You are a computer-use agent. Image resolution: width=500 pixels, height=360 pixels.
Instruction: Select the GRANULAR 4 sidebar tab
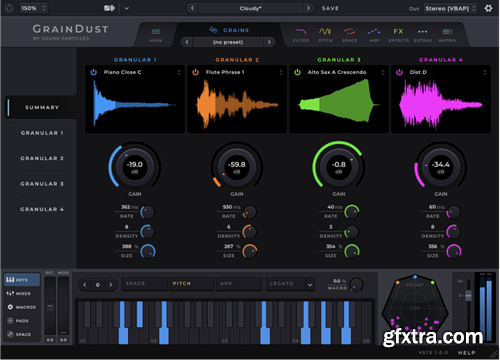[42, 209]
